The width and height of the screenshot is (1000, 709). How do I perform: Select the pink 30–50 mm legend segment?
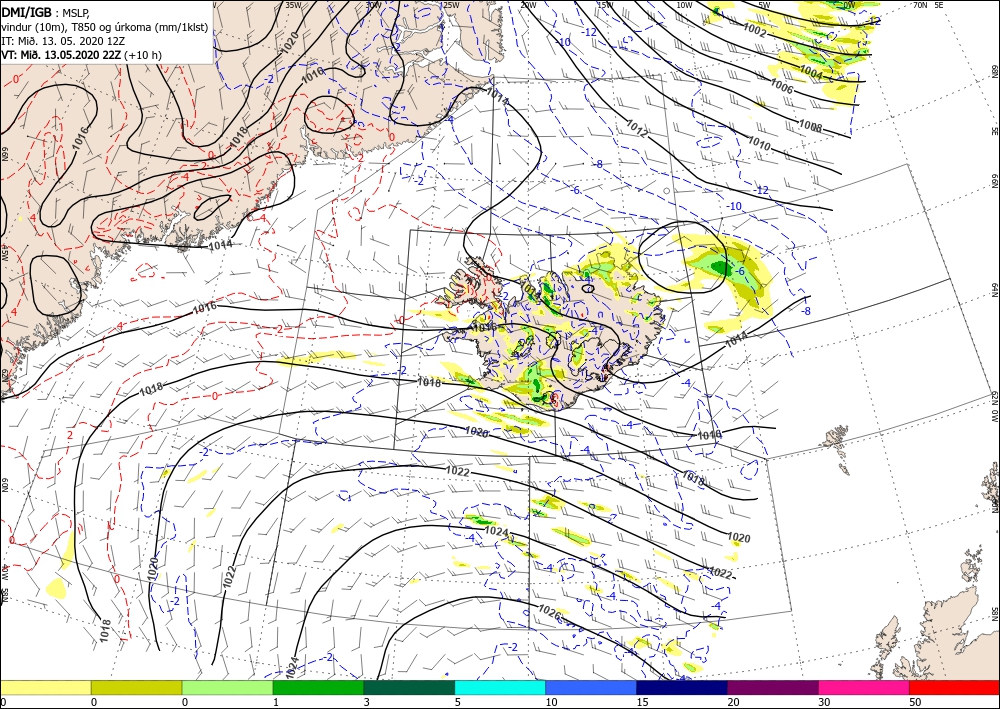(864, 687)
